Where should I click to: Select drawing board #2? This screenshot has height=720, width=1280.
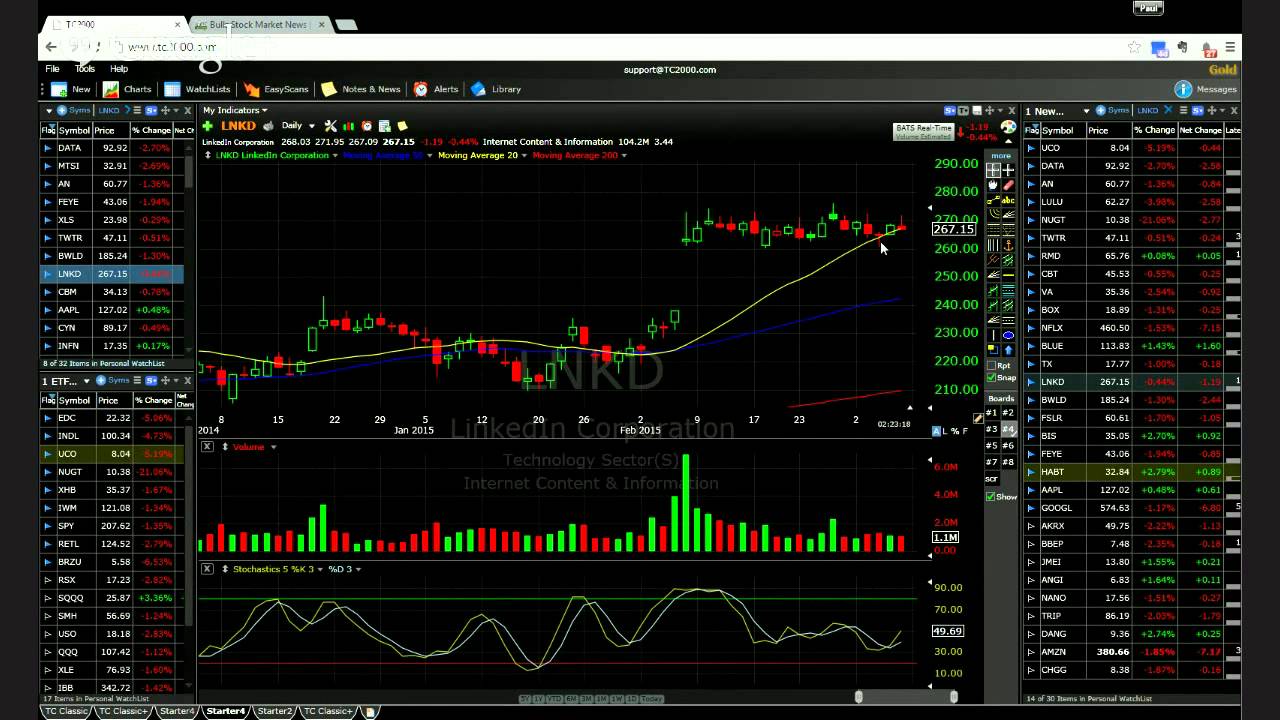click(x=1008, y=413)
